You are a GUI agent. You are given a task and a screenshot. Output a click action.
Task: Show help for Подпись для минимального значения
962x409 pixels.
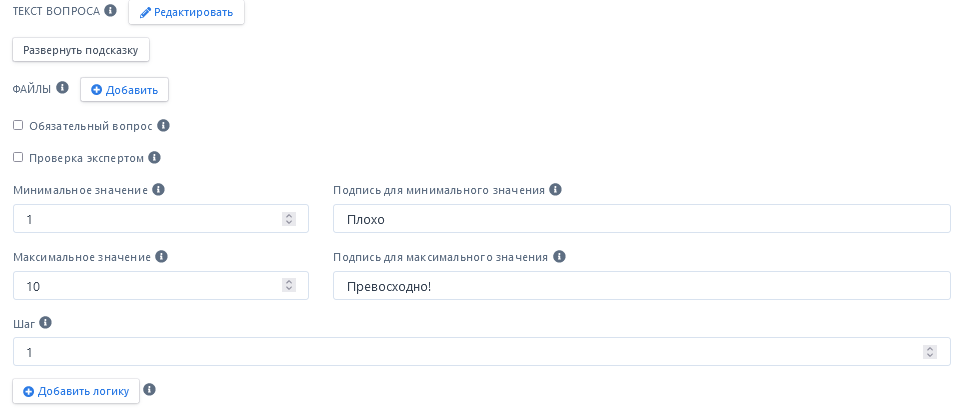556,190
